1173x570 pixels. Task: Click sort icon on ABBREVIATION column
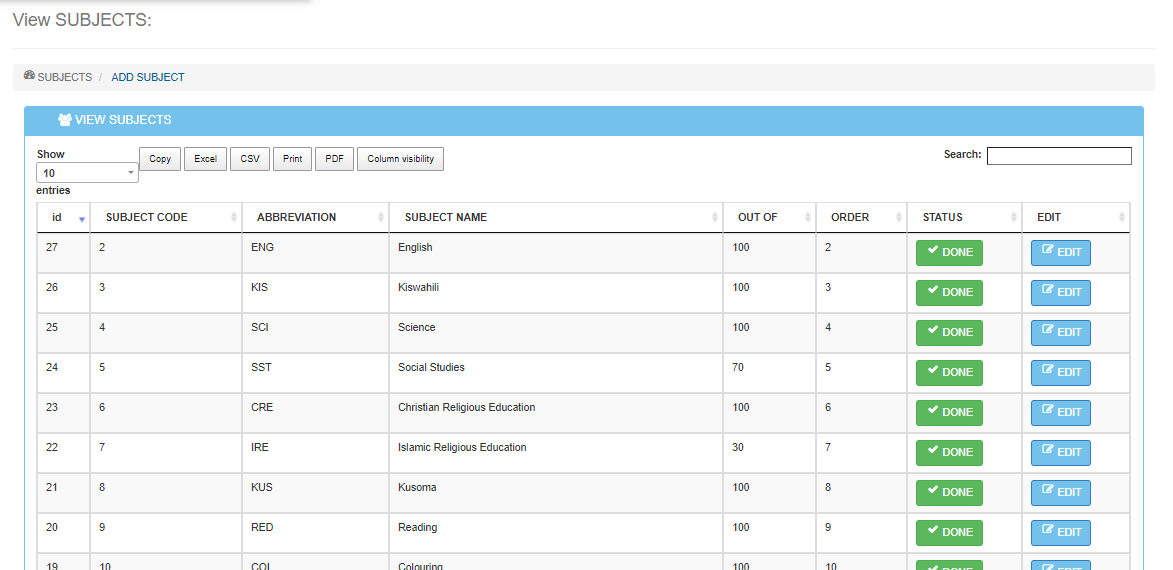(x=381, y=218)
